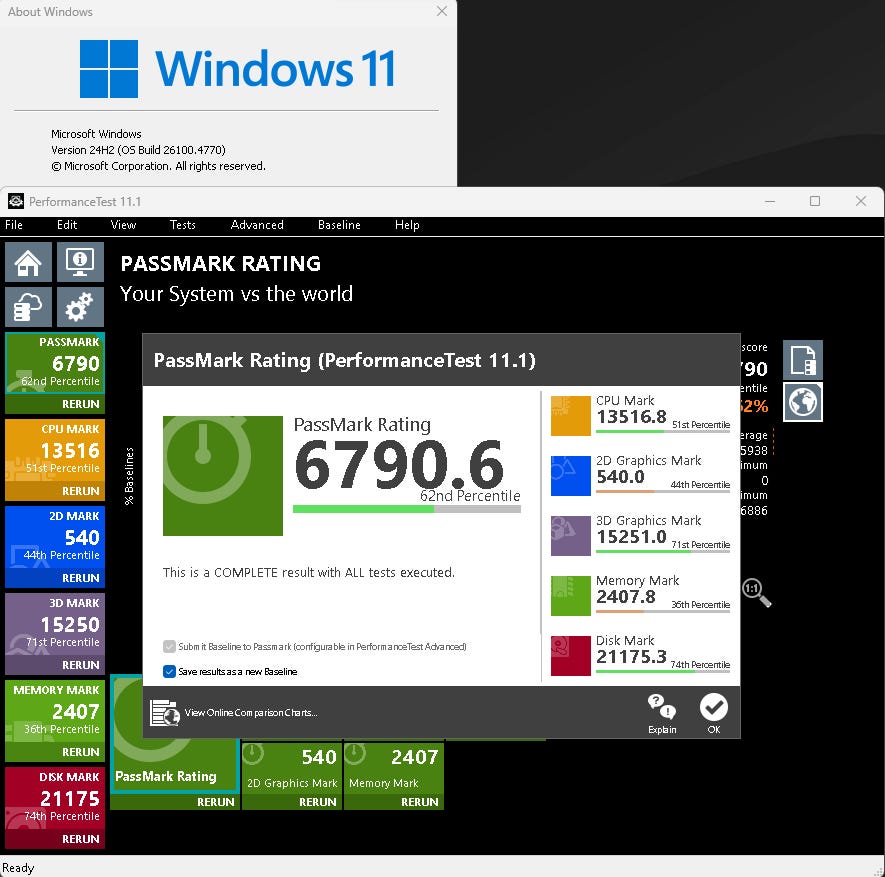This screenshot has width=885, height=877.
Task: Click the save results document icon
Action: (x=803, y=360)
